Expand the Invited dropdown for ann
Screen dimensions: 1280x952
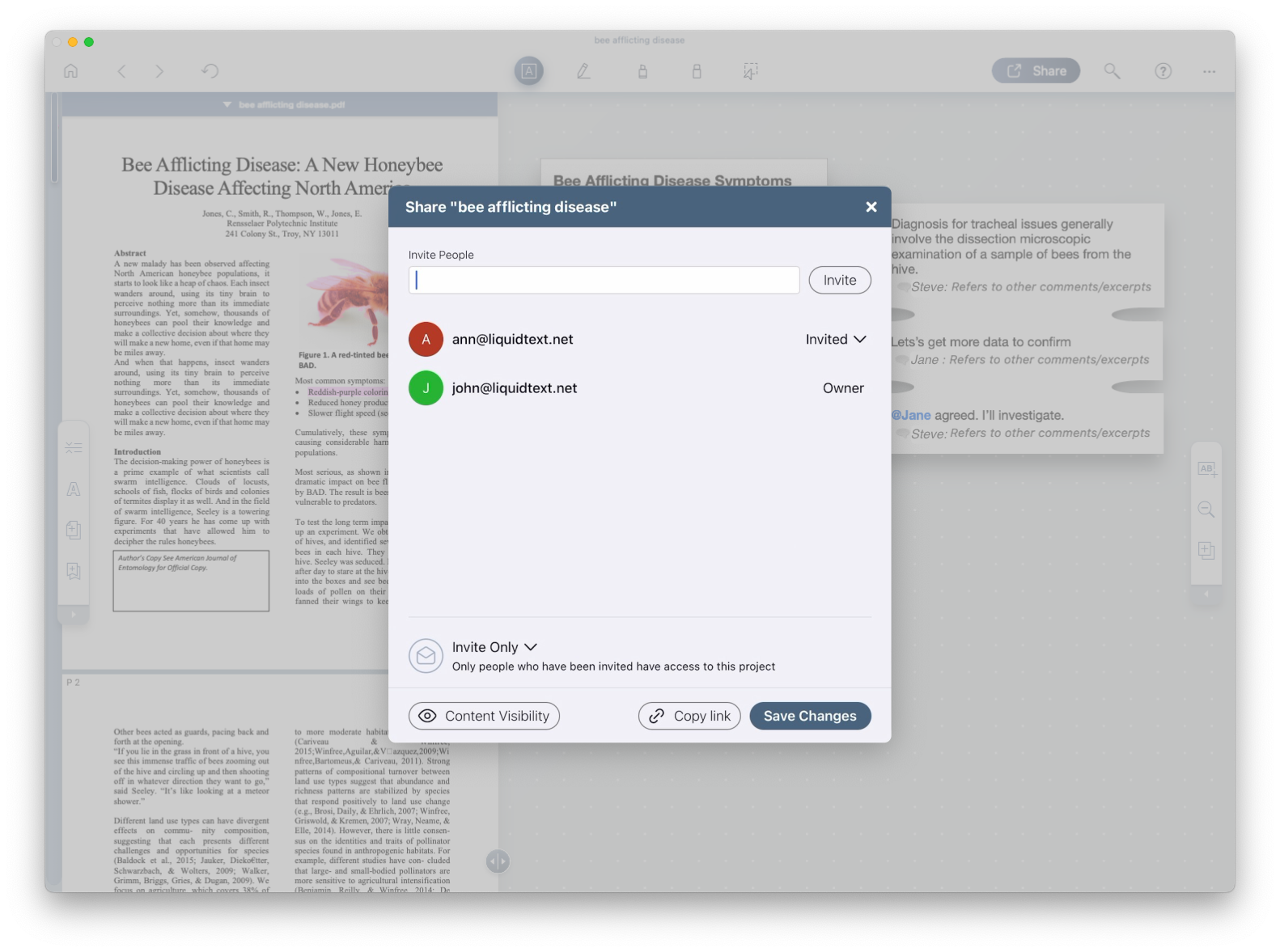click(836, 340)
